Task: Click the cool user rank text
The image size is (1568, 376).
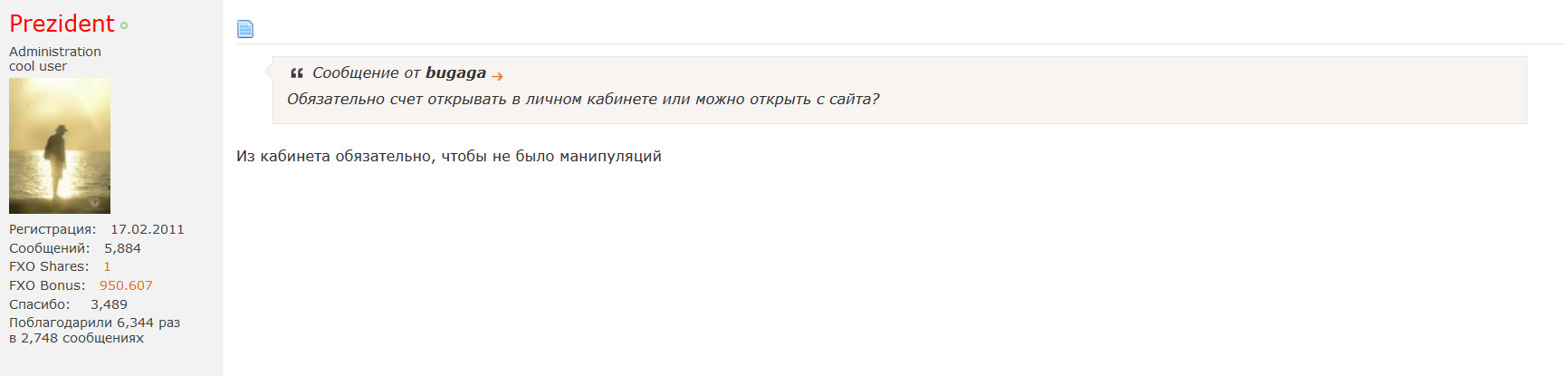Action: (38, 66)
